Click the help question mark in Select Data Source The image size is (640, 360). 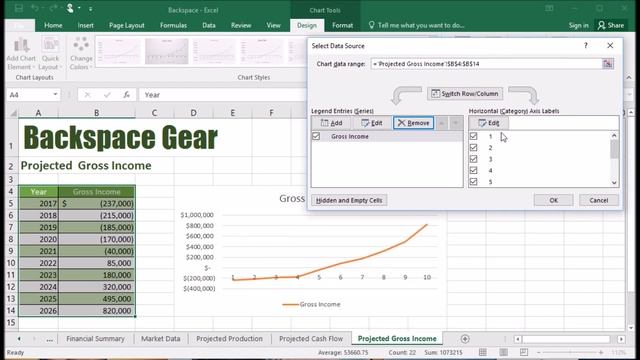tap(586, 45)
